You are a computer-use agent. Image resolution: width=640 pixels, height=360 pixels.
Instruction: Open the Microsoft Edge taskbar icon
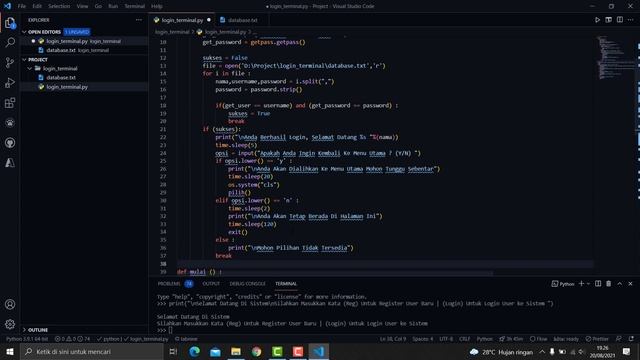pos(194,351)
